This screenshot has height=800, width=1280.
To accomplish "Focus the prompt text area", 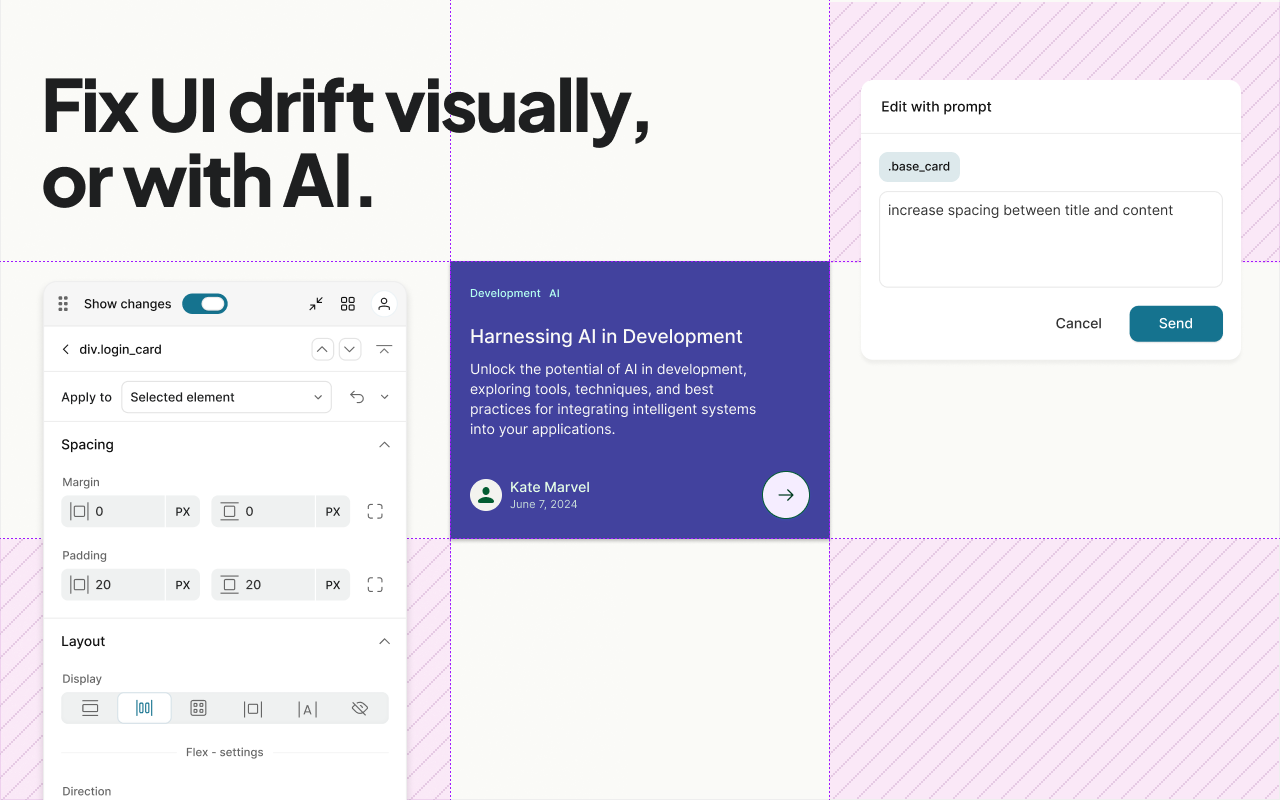I will coord(1051,239).
